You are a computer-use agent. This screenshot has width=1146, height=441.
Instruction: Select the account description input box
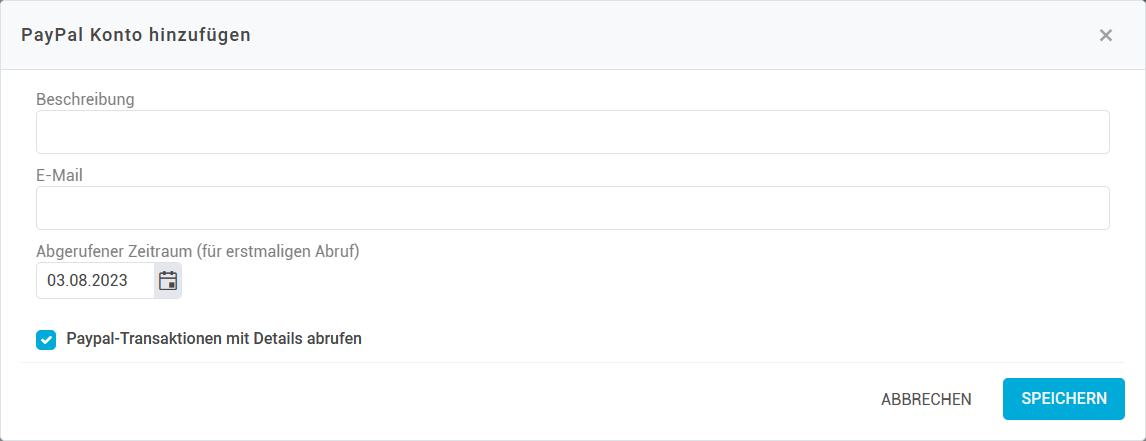[x=572, y=132]
